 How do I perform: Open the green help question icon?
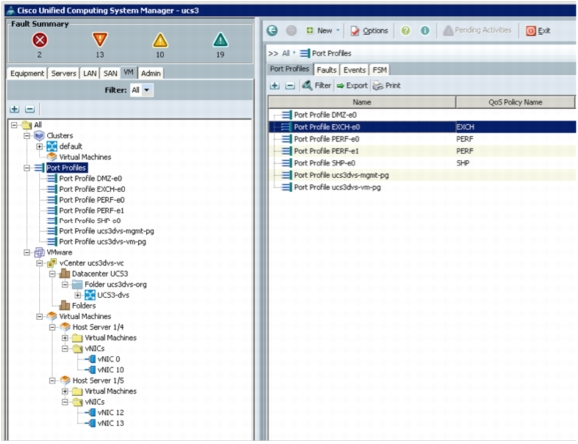coord(405,30)
